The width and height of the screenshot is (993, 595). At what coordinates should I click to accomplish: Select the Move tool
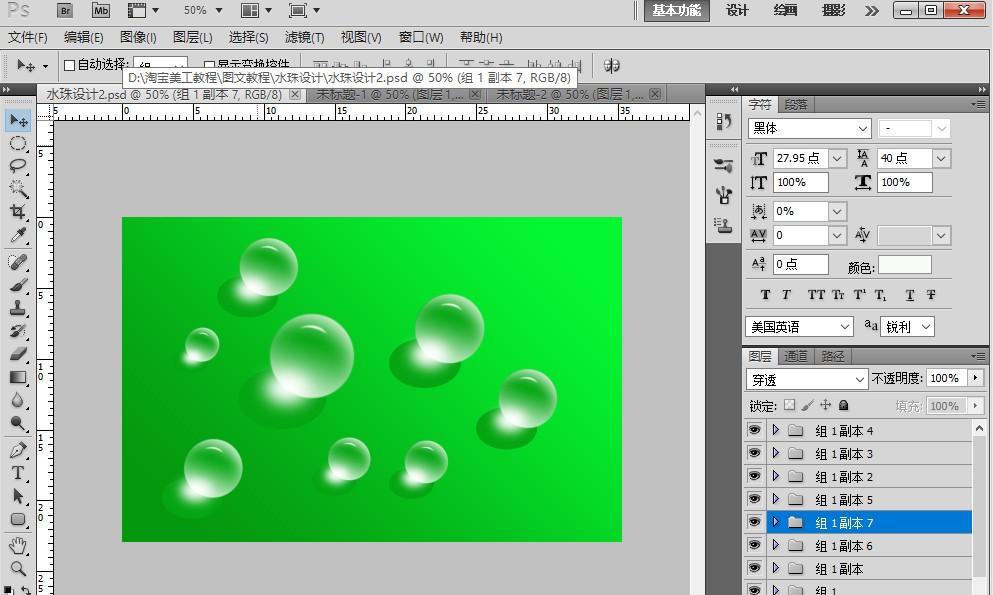(x=18, y=120)
